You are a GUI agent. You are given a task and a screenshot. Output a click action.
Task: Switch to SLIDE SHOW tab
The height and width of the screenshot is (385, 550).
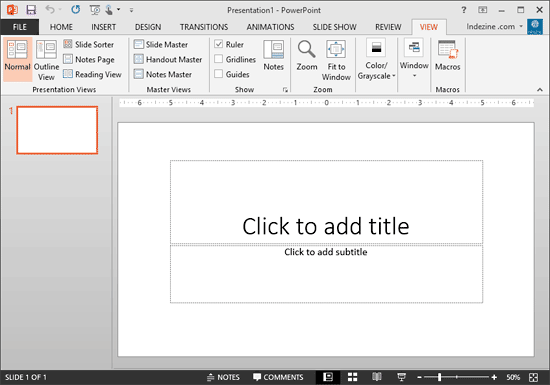(x=334, y=27)
